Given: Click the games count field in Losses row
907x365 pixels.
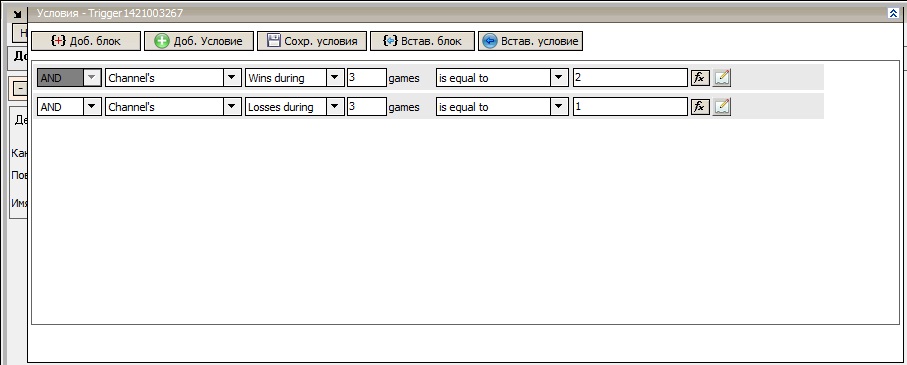Looking at the screenshot, I should click(367, 106).
